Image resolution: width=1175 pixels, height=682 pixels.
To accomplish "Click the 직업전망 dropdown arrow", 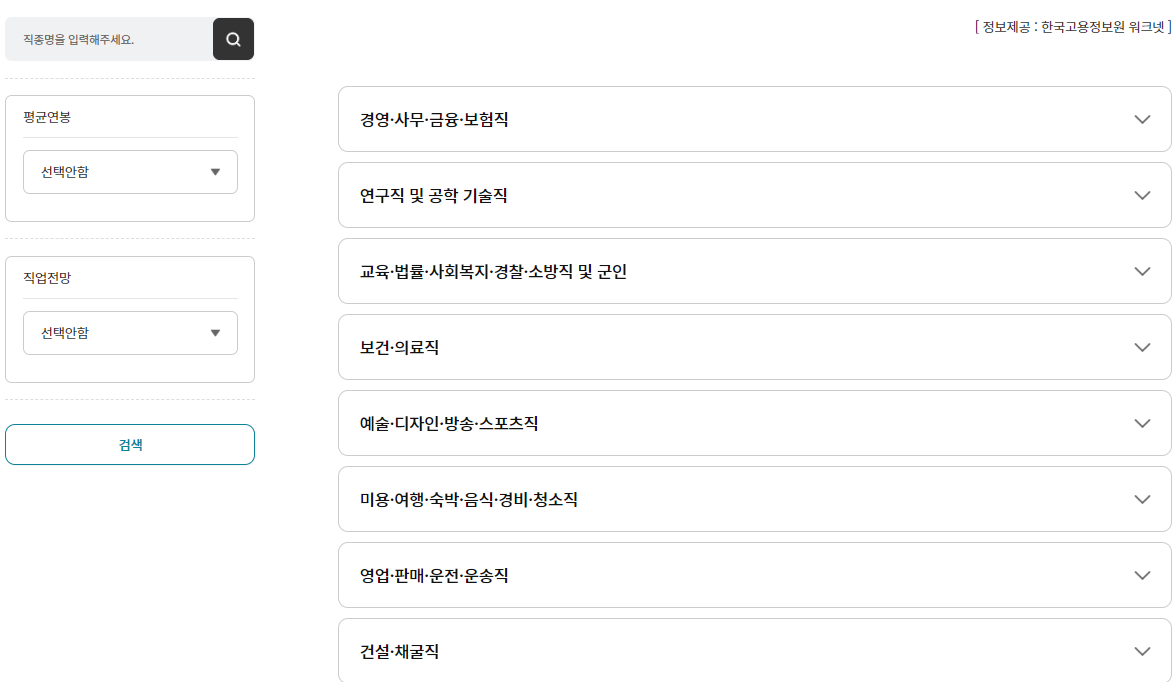I will point(214,333).
